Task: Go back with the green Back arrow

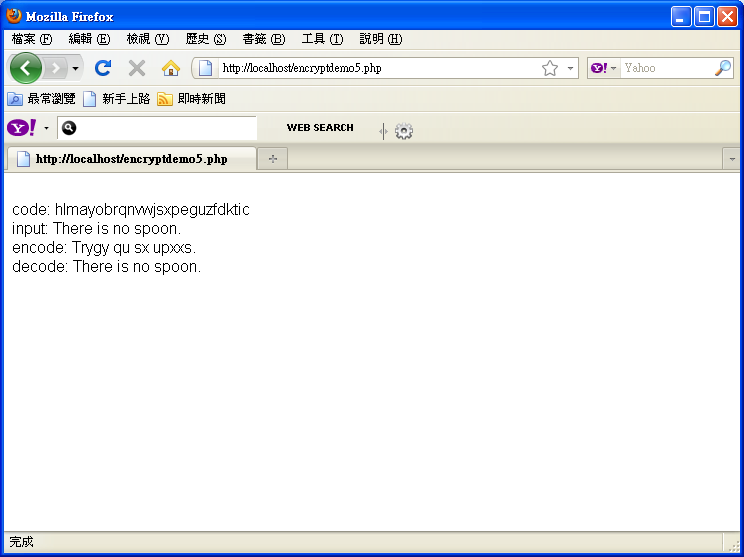Action: 26,68
